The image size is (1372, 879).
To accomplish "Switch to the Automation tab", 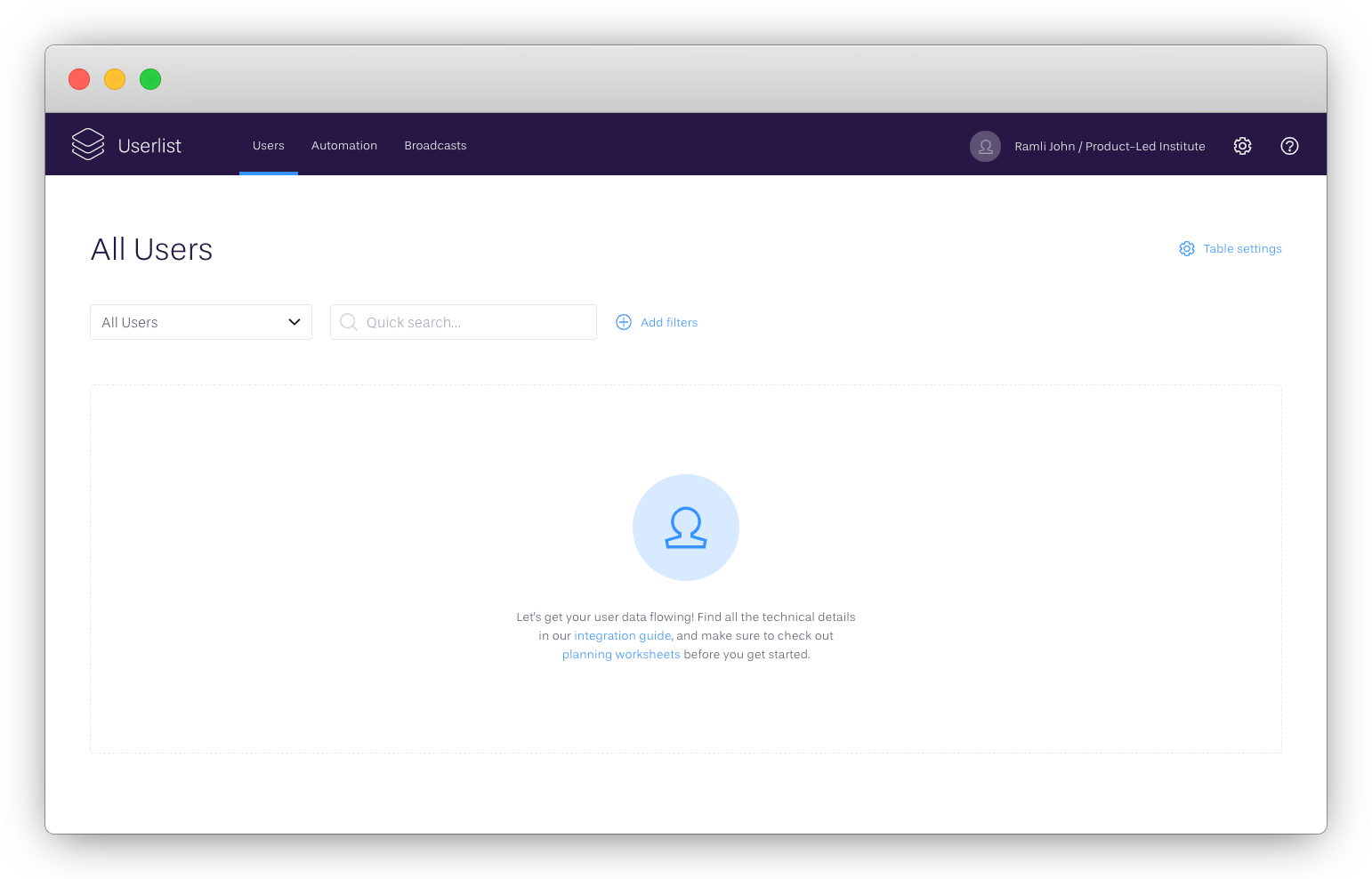I will [344, 145].
